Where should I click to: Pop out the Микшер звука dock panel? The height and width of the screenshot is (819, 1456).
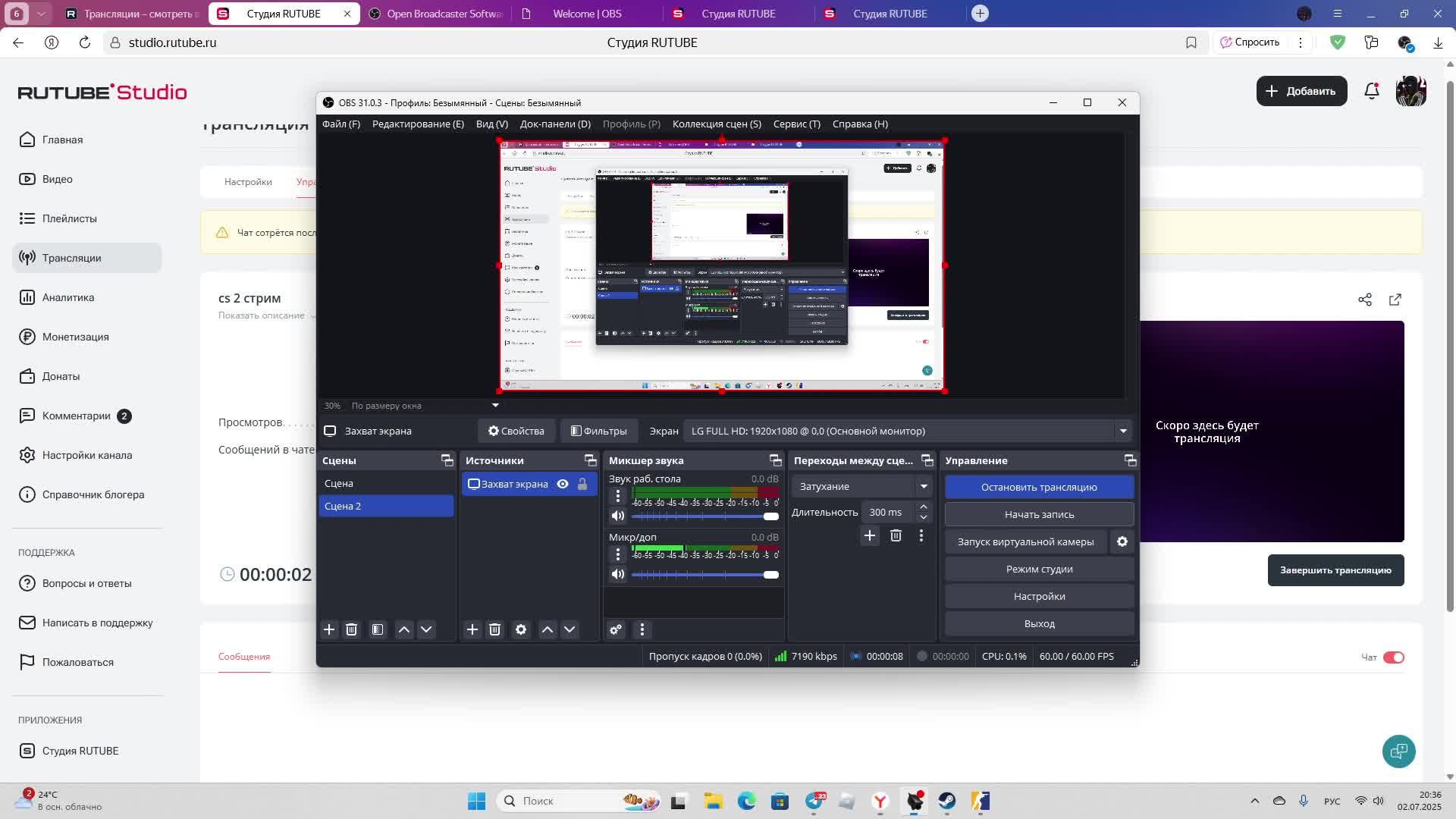click(775, 460)
